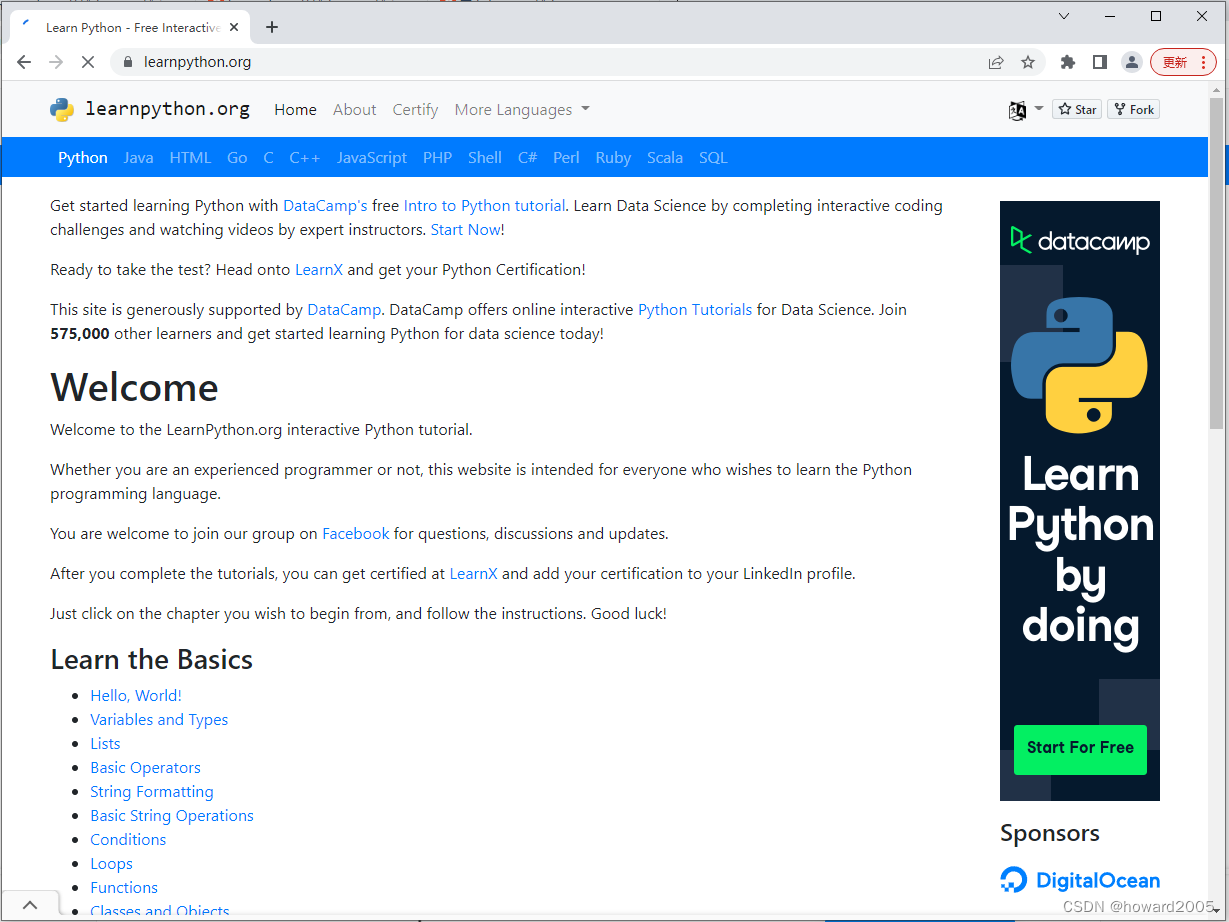Click the tab search chevron in title bar
Image resolution: width=1229 pixels, height=922 pixels.
(1064, 16)
